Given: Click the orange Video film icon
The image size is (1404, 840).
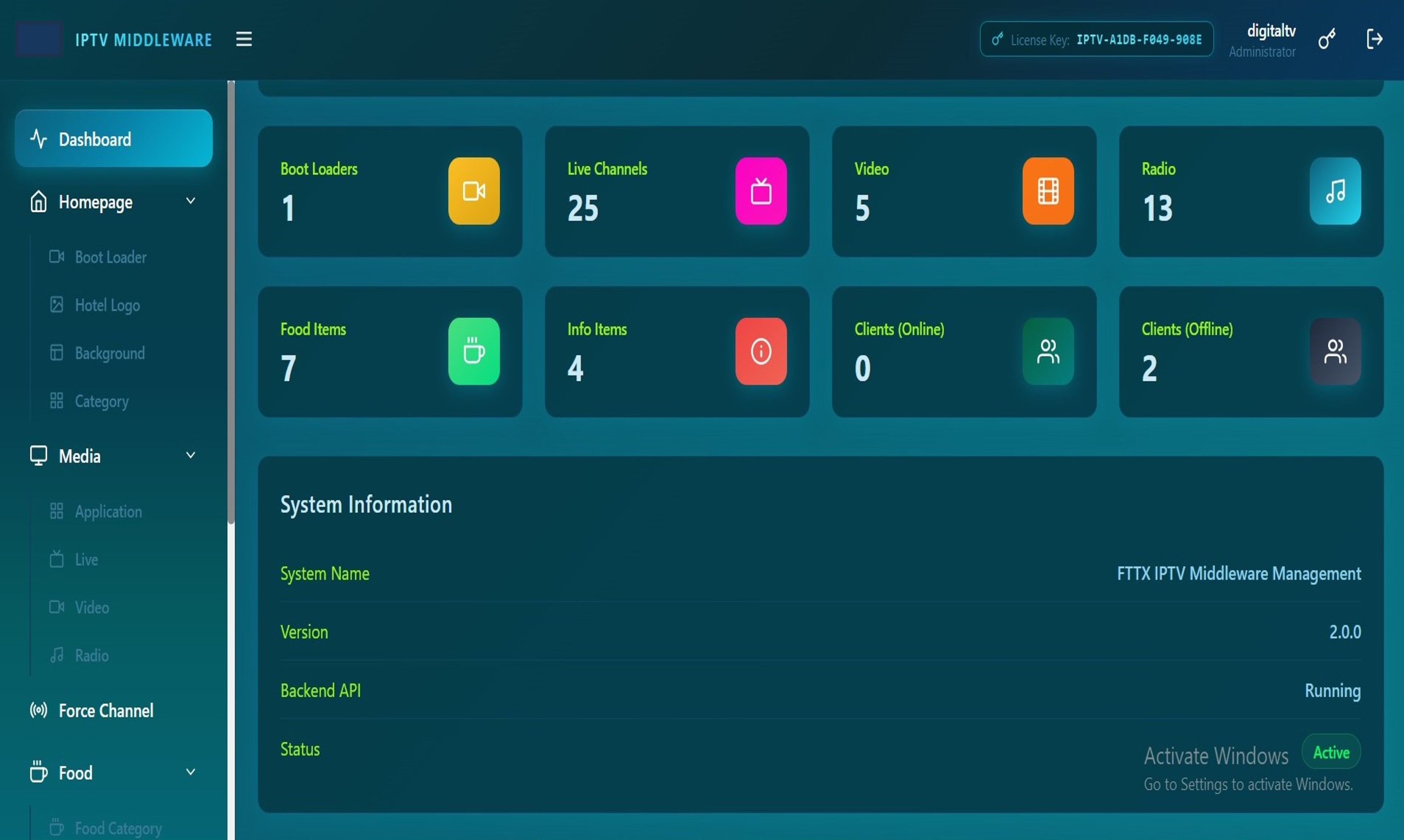Looking at the screenshot, I should (1048, 191).
